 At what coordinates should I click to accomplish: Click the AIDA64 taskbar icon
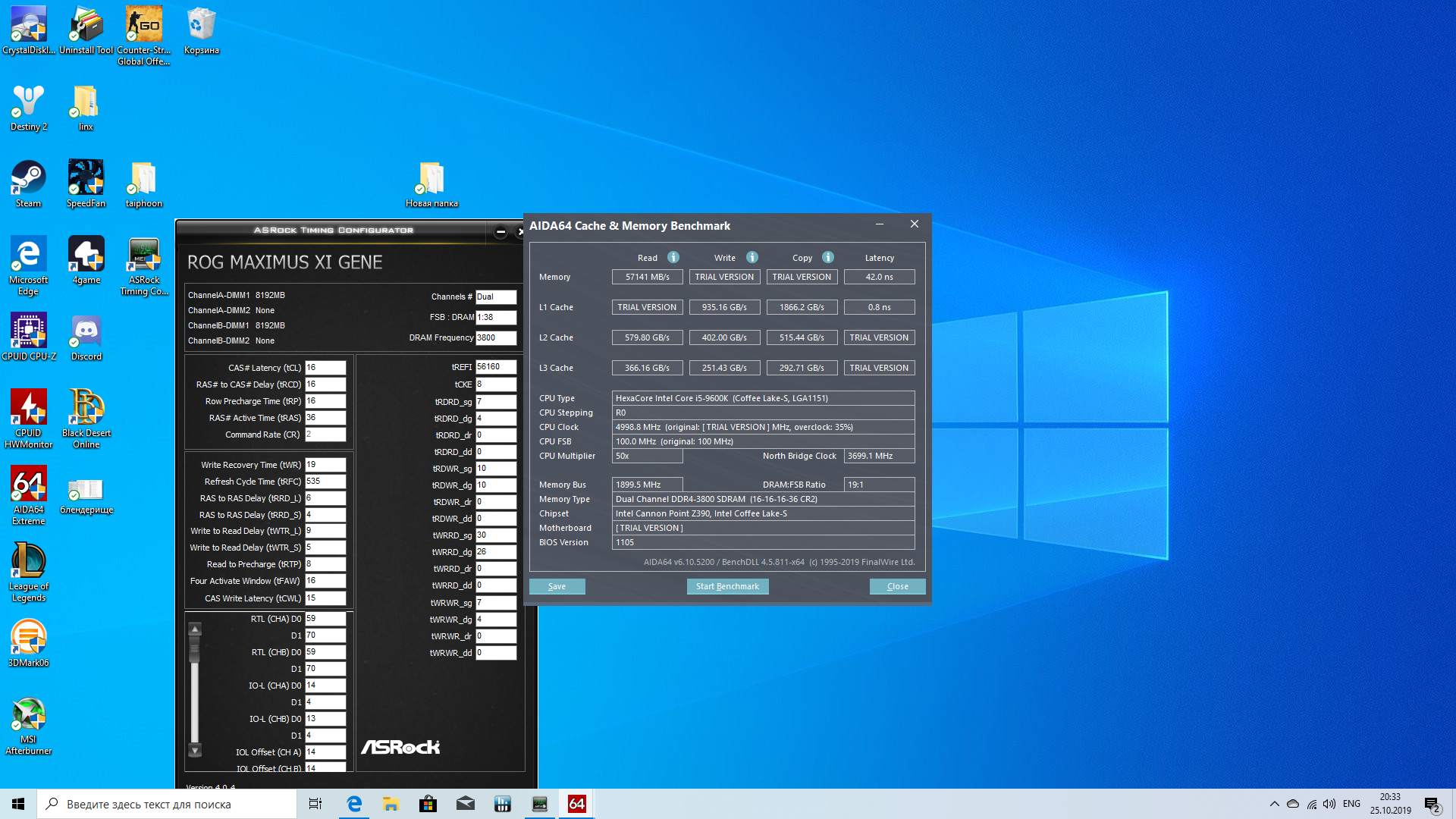(576, 804)
